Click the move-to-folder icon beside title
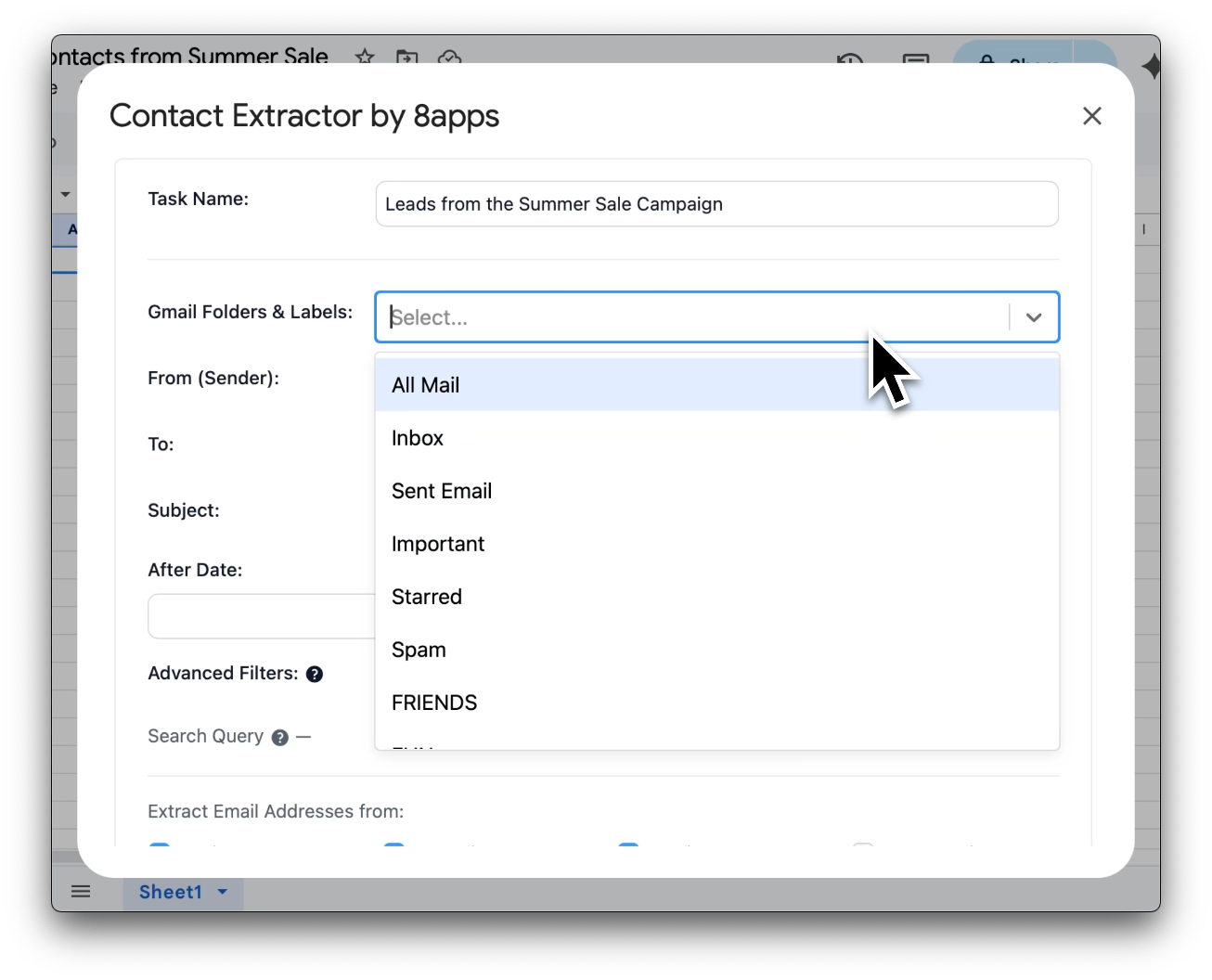1212x980 pixels. click(x=406, y=58)
